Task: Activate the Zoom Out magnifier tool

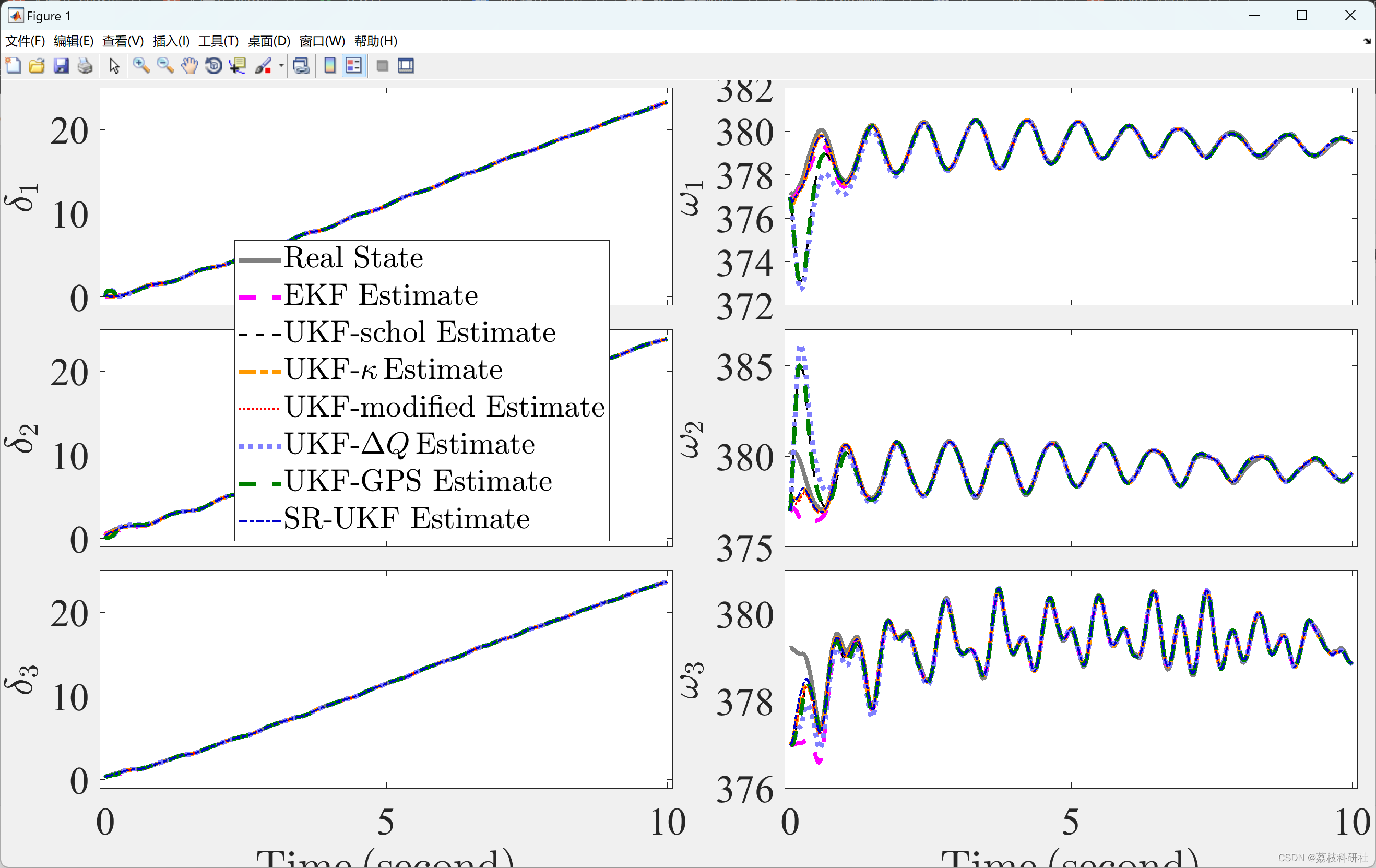Action: coord(165,66)
